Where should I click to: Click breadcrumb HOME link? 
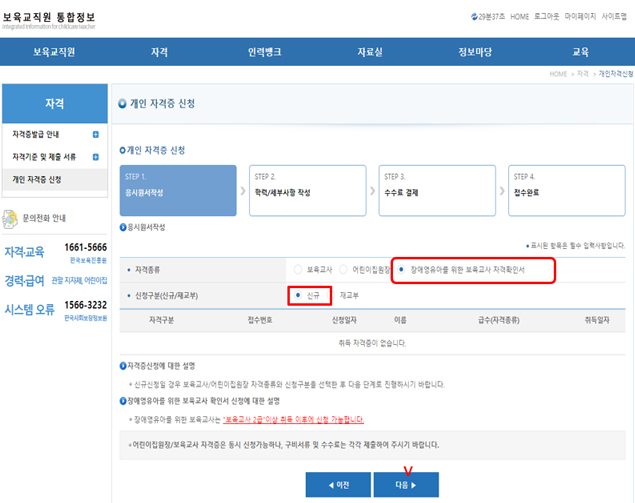(x=558, y=74)
